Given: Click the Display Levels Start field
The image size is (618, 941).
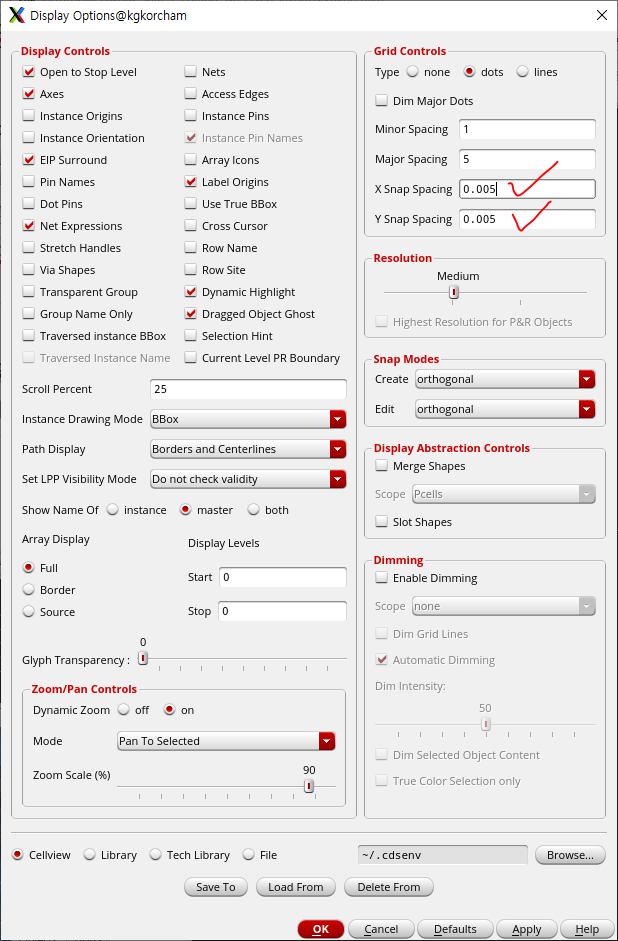Looking at the screenshot, I should pyautogui.click(x=283, y=577).
